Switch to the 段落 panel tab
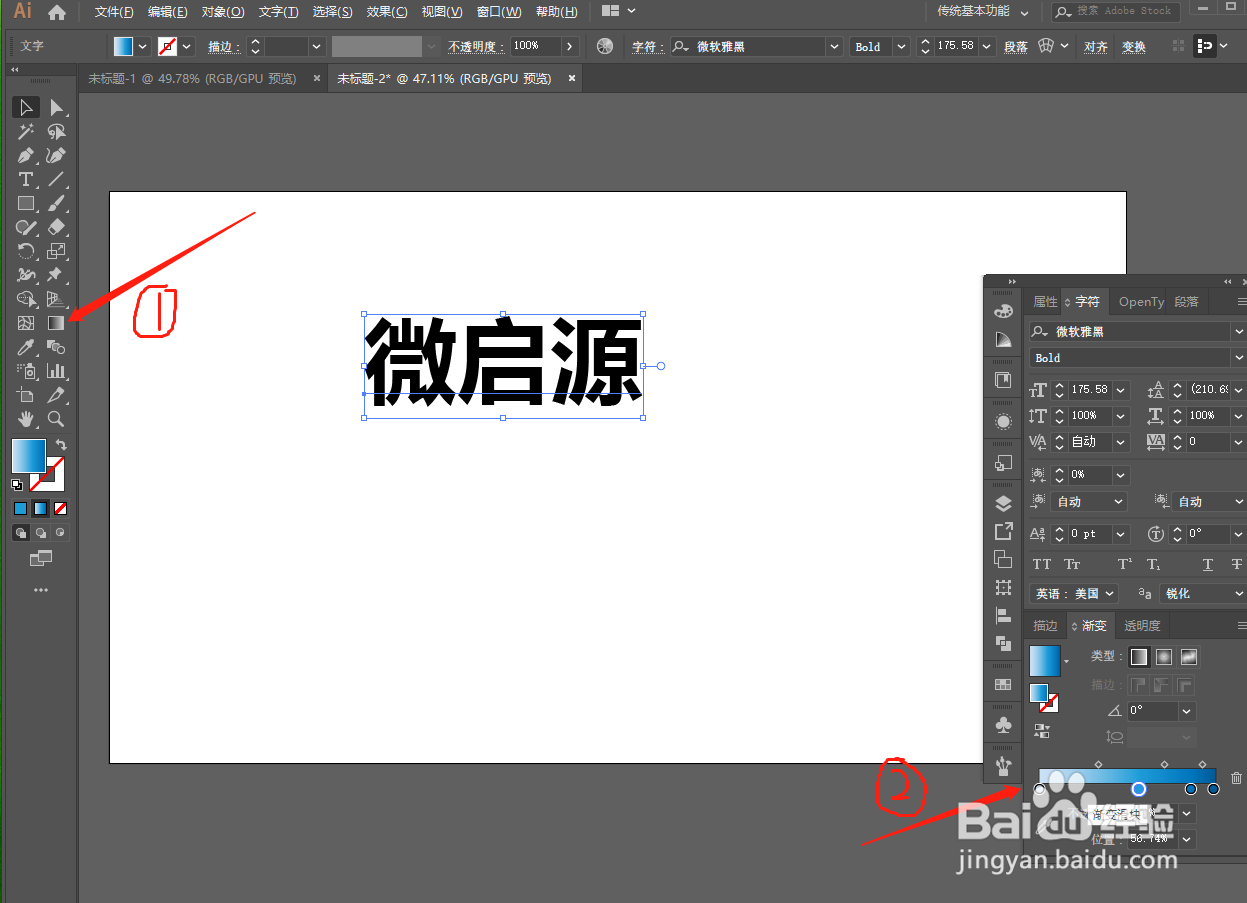The width and height of the screenshot is (1247, 903). 1186,301
